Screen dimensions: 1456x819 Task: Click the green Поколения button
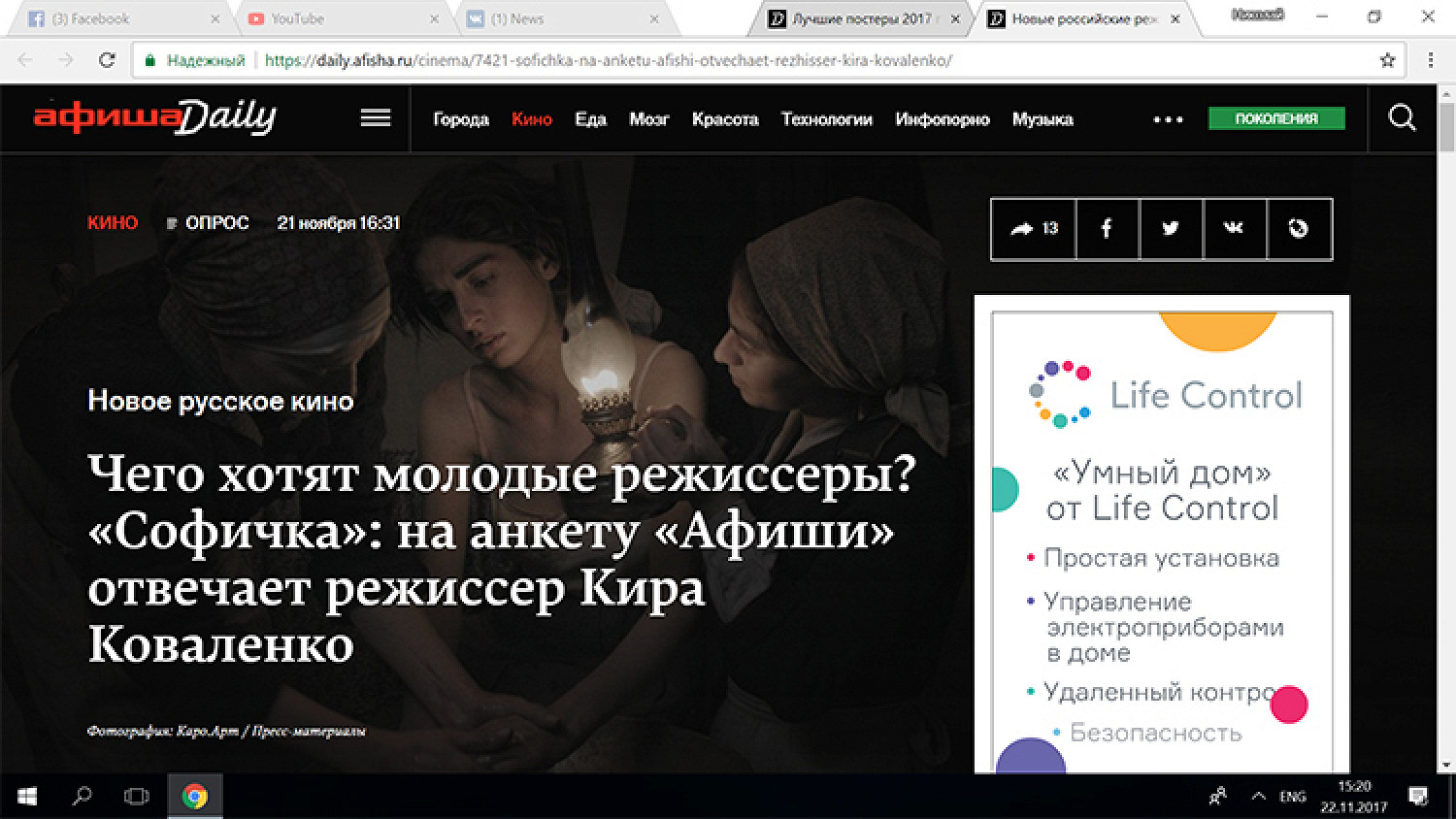[1276, 118]
